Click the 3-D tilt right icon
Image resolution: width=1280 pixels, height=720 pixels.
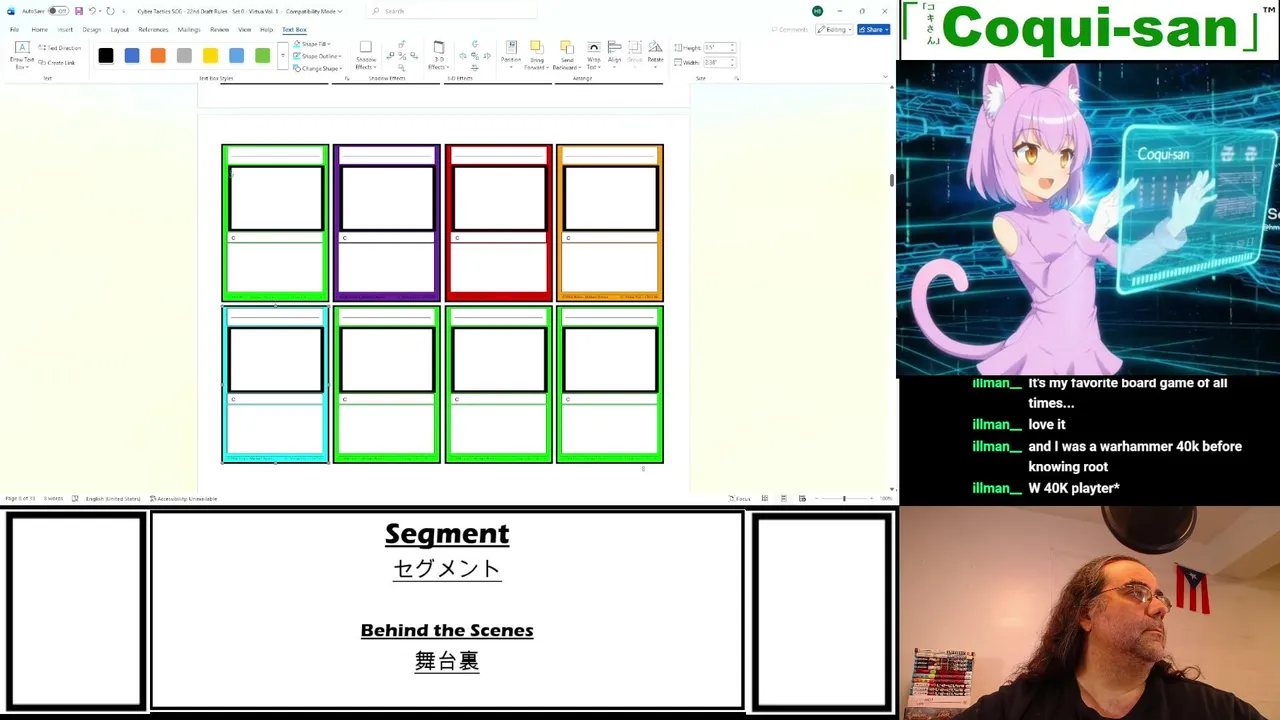click(x=487, y=56)
